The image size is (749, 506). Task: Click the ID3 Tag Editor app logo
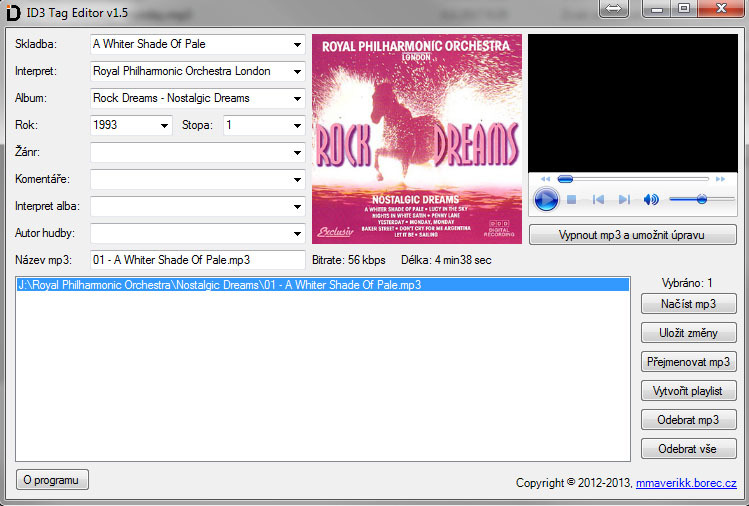pos(13,12)
